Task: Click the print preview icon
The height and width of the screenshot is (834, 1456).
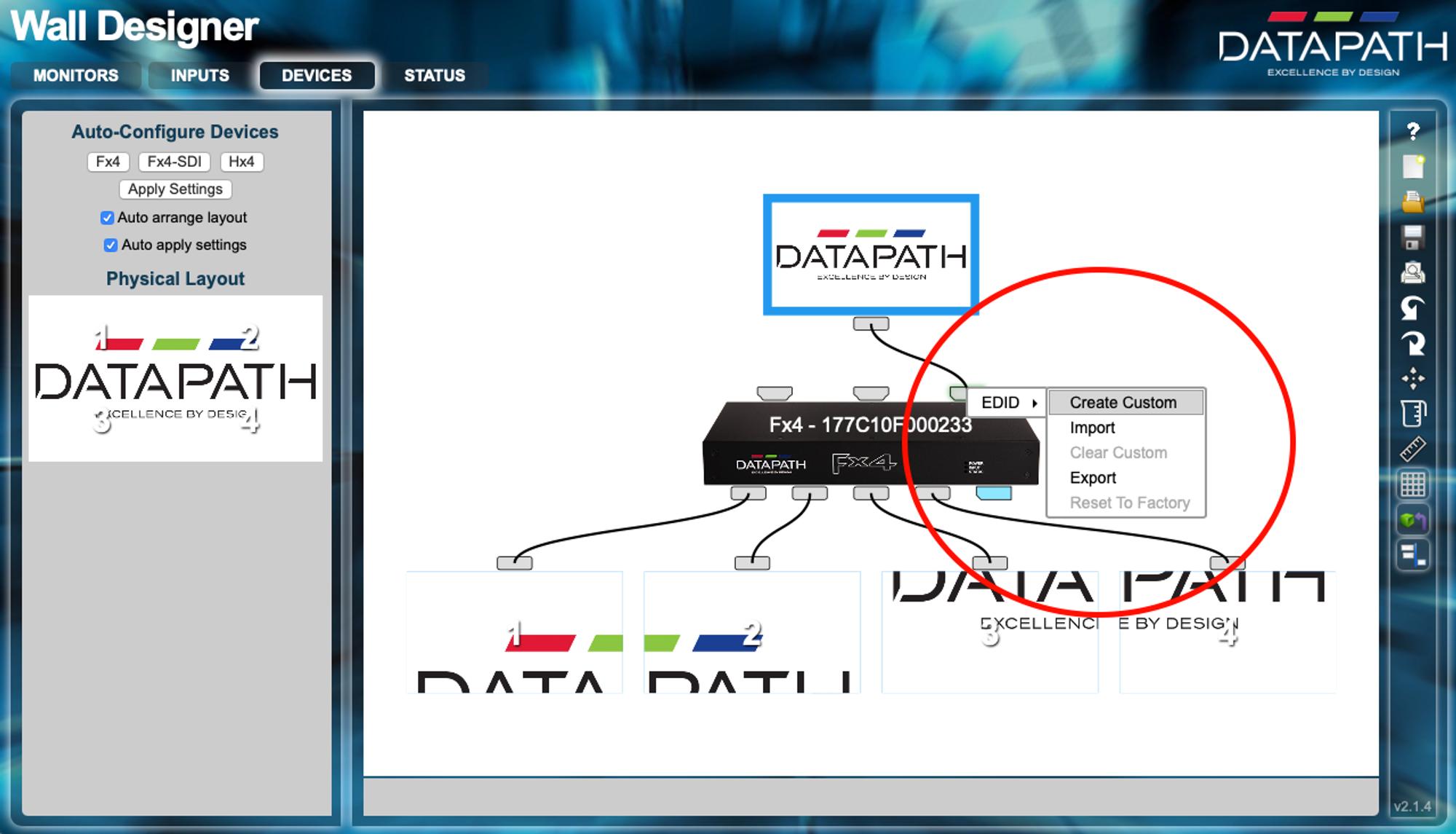Action: click(x=1412, y=273)
